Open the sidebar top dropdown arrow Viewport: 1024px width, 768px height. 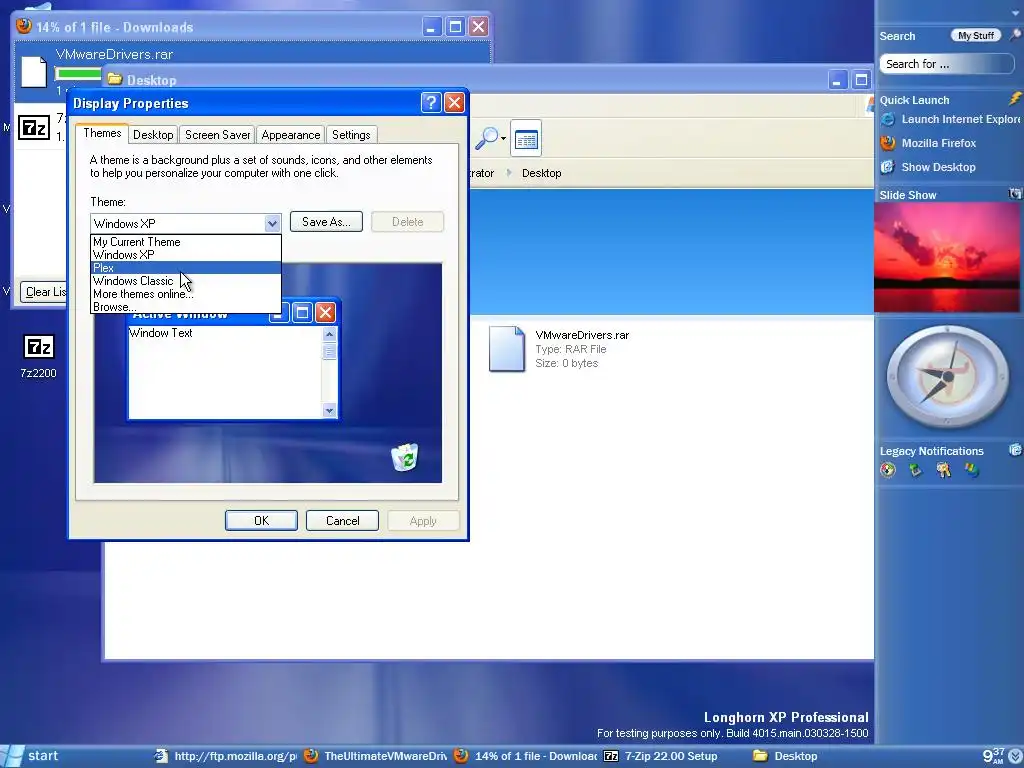1015,11
